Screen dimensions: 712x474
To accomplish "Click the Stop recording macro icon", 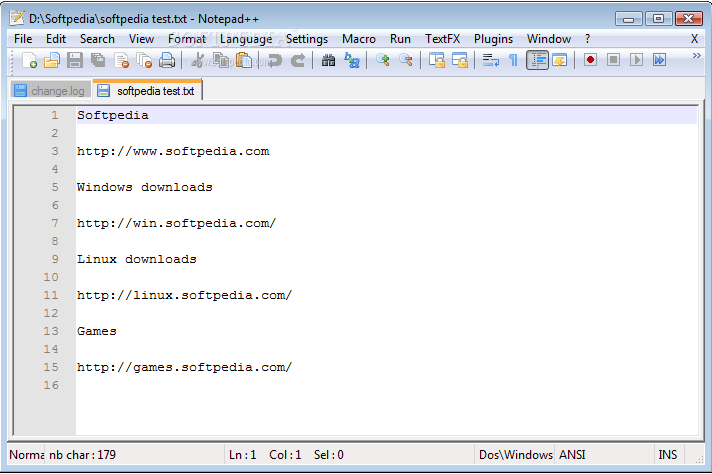I will (x=613, y=60).
